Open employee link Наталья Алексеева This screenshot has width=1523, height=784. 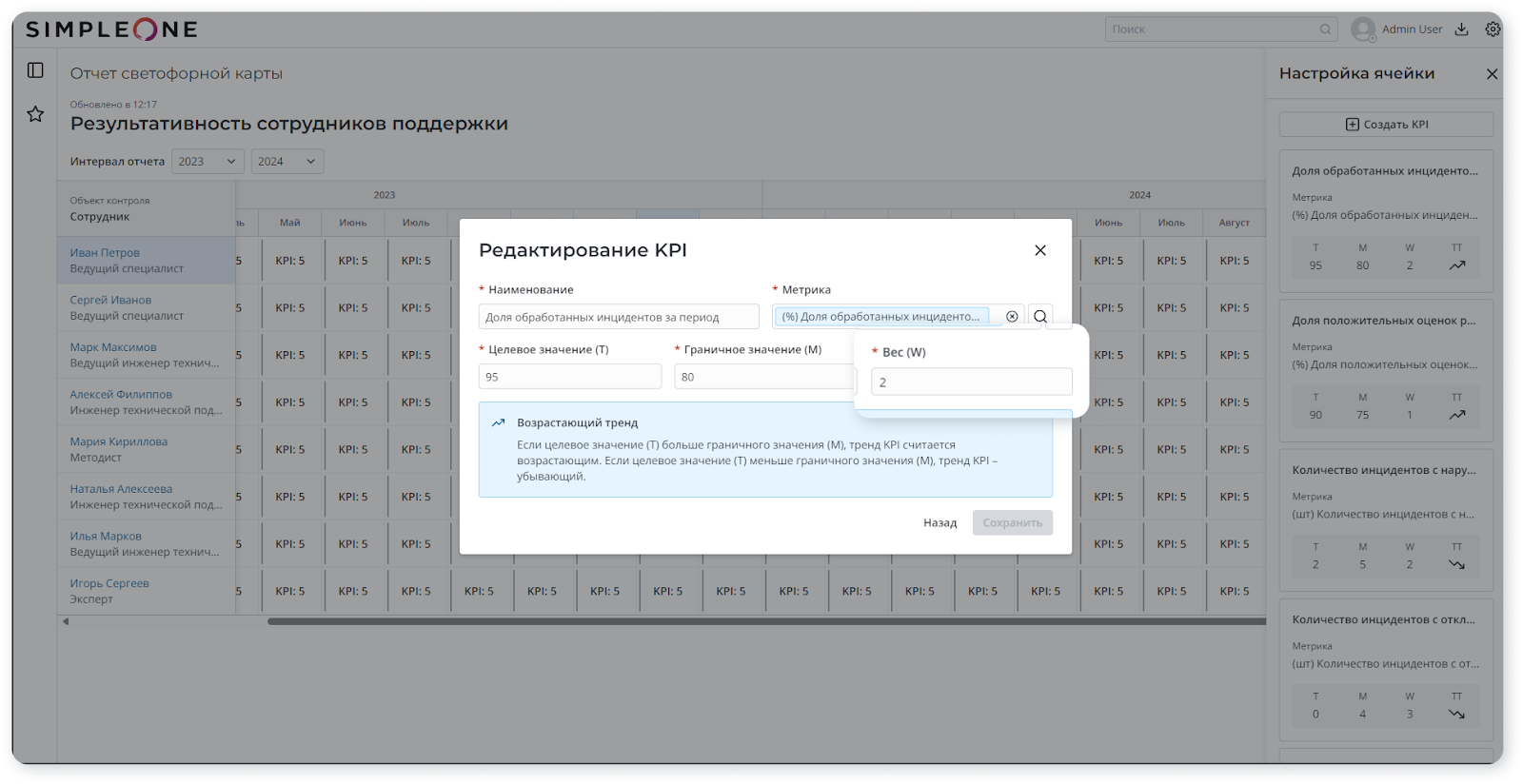121,489
